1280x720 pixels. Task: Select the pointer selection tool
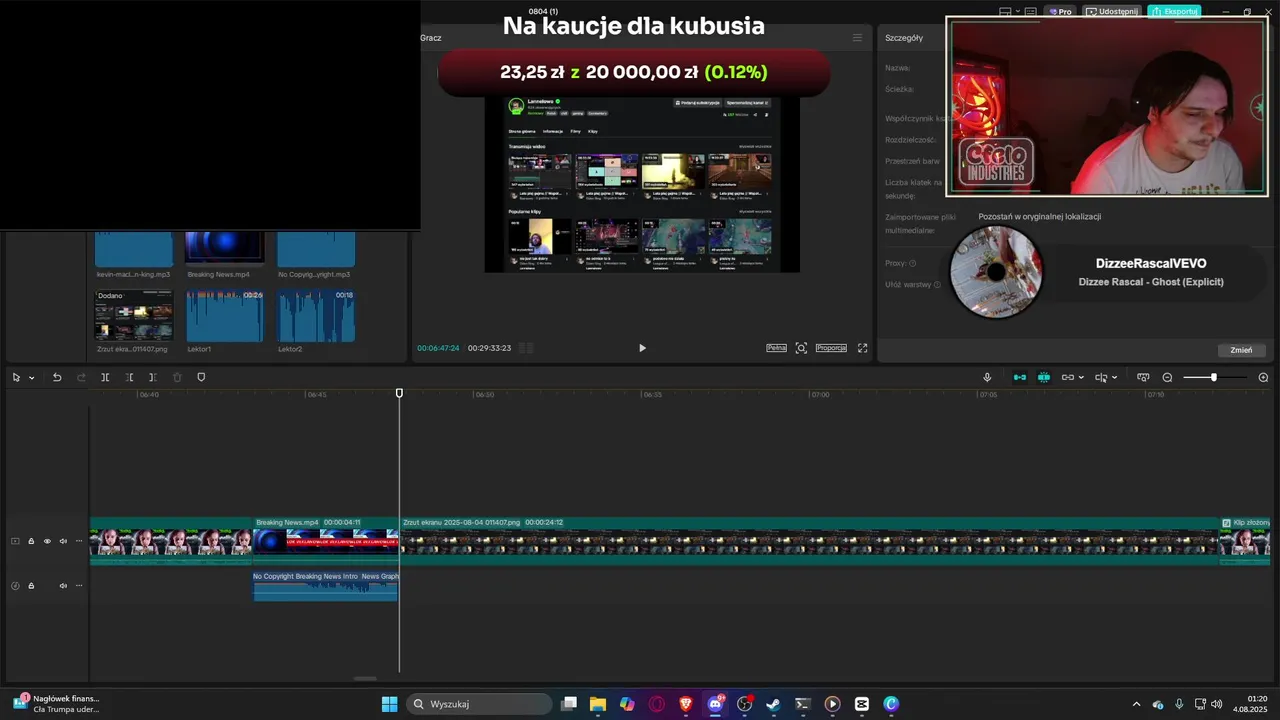16,377
